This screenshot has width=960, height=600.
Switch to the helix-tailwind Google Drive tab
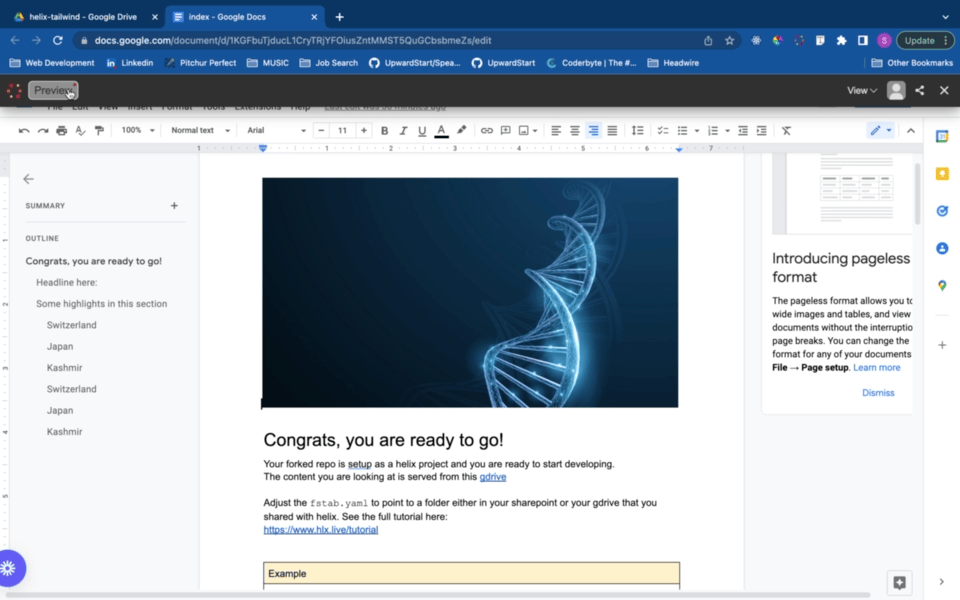85,17
